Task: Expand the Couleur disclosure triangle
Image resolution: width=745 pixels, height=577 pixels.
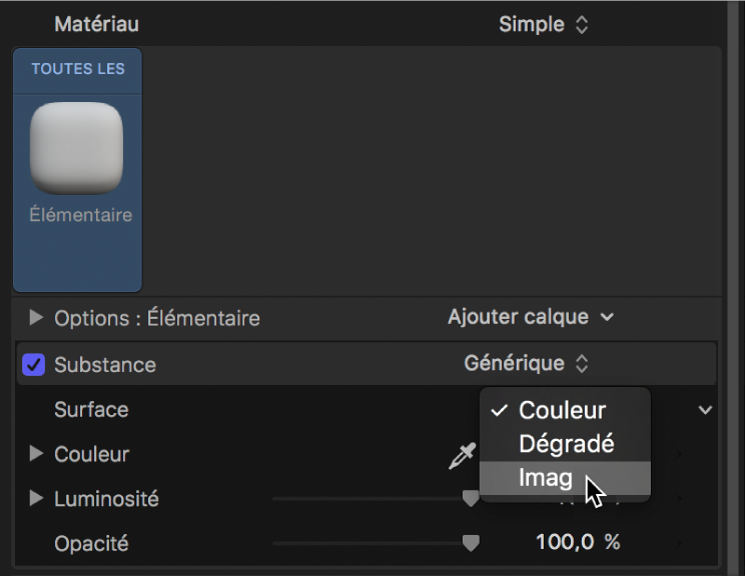Action: click(x=37, y=454)
